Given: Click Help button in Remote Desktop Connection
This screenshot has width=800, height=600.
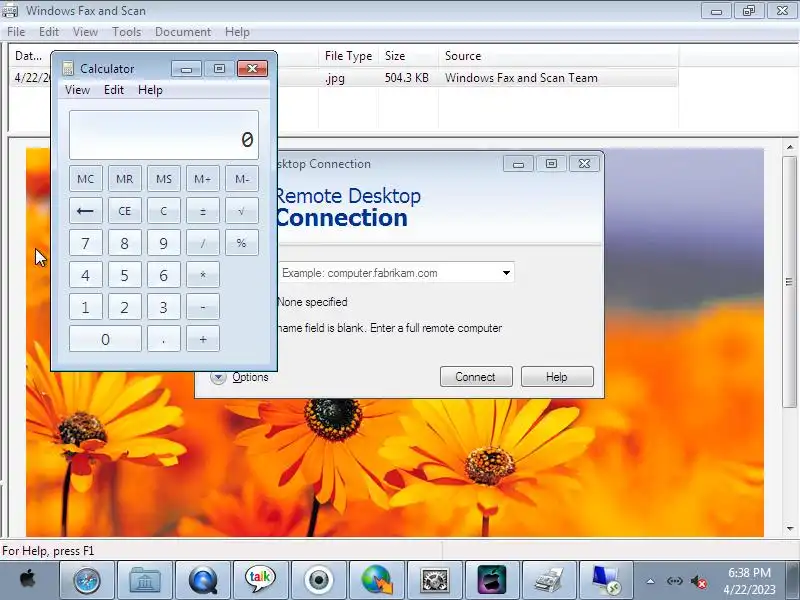Looking at the screenshot, I should [x=557, y=377].
